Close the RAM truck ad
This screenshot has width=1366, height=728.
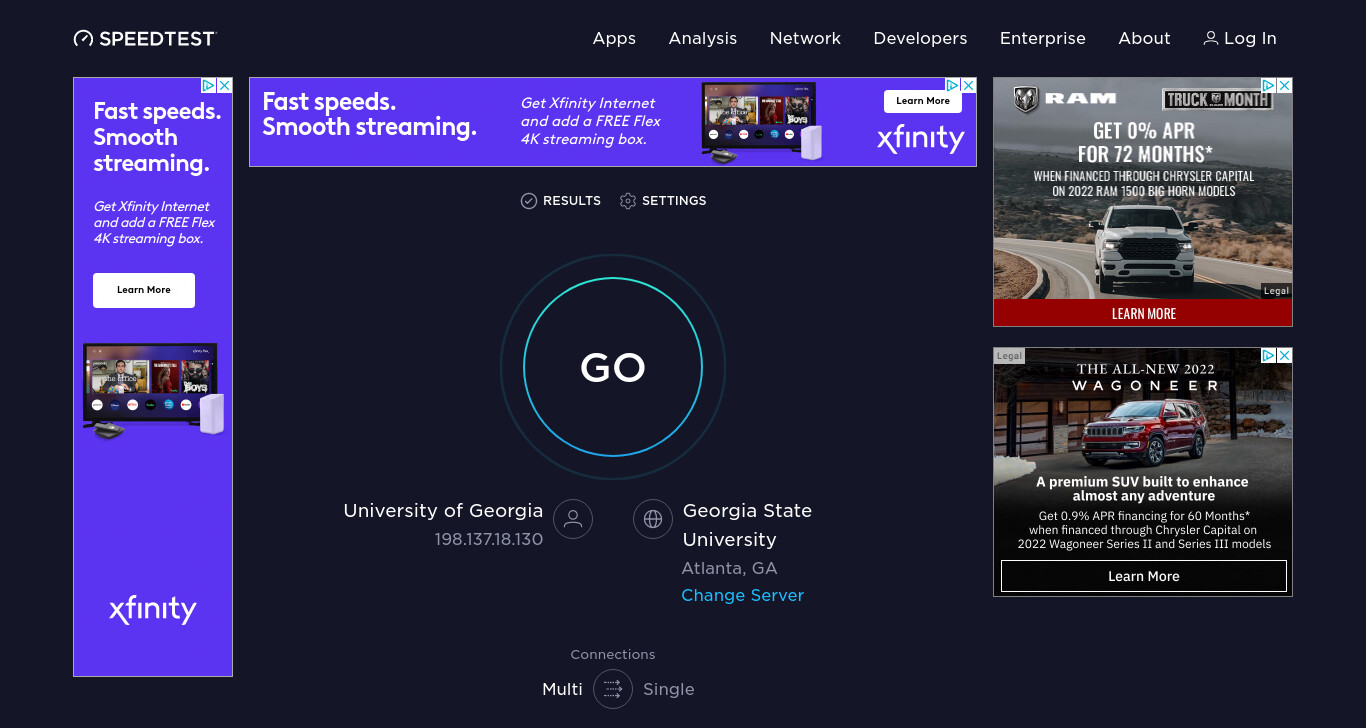coord(1284,86)
